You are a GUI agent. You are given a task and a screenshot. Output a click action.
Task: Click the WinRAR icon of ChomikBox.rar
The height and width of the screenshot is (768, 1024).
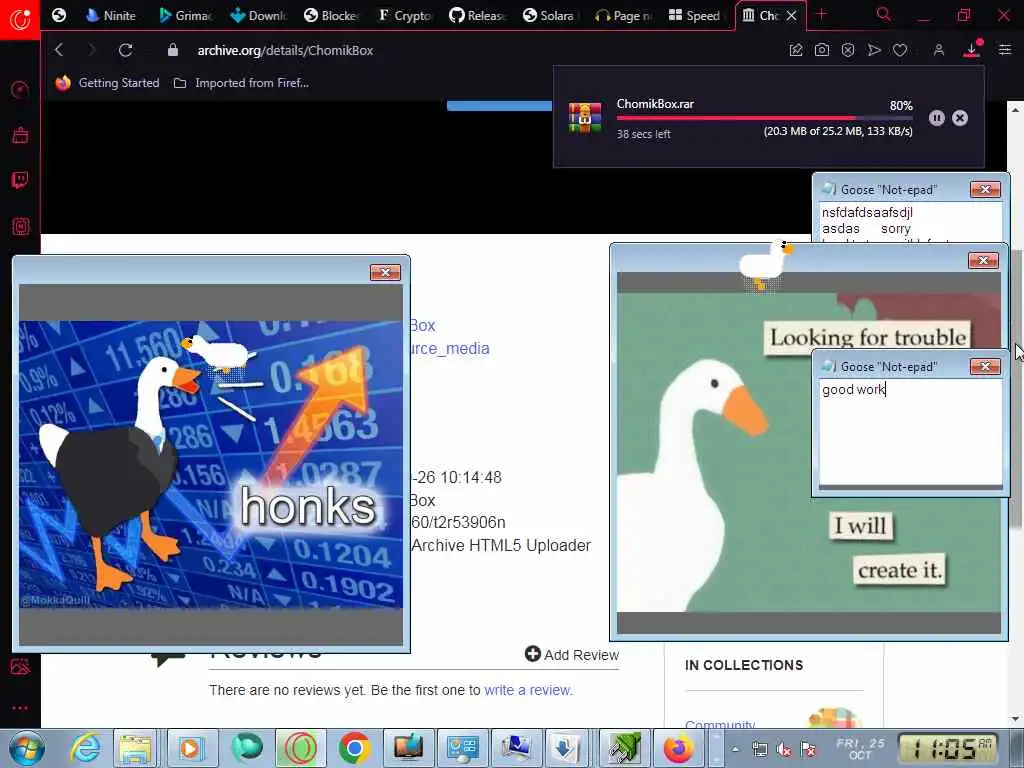pyautogui.click(x=584, y=118)
